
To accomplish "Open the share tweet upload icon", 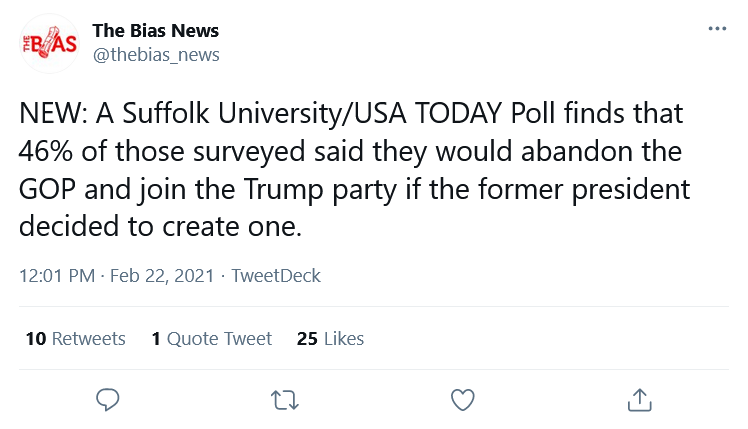I will click(x=639, y=400).
